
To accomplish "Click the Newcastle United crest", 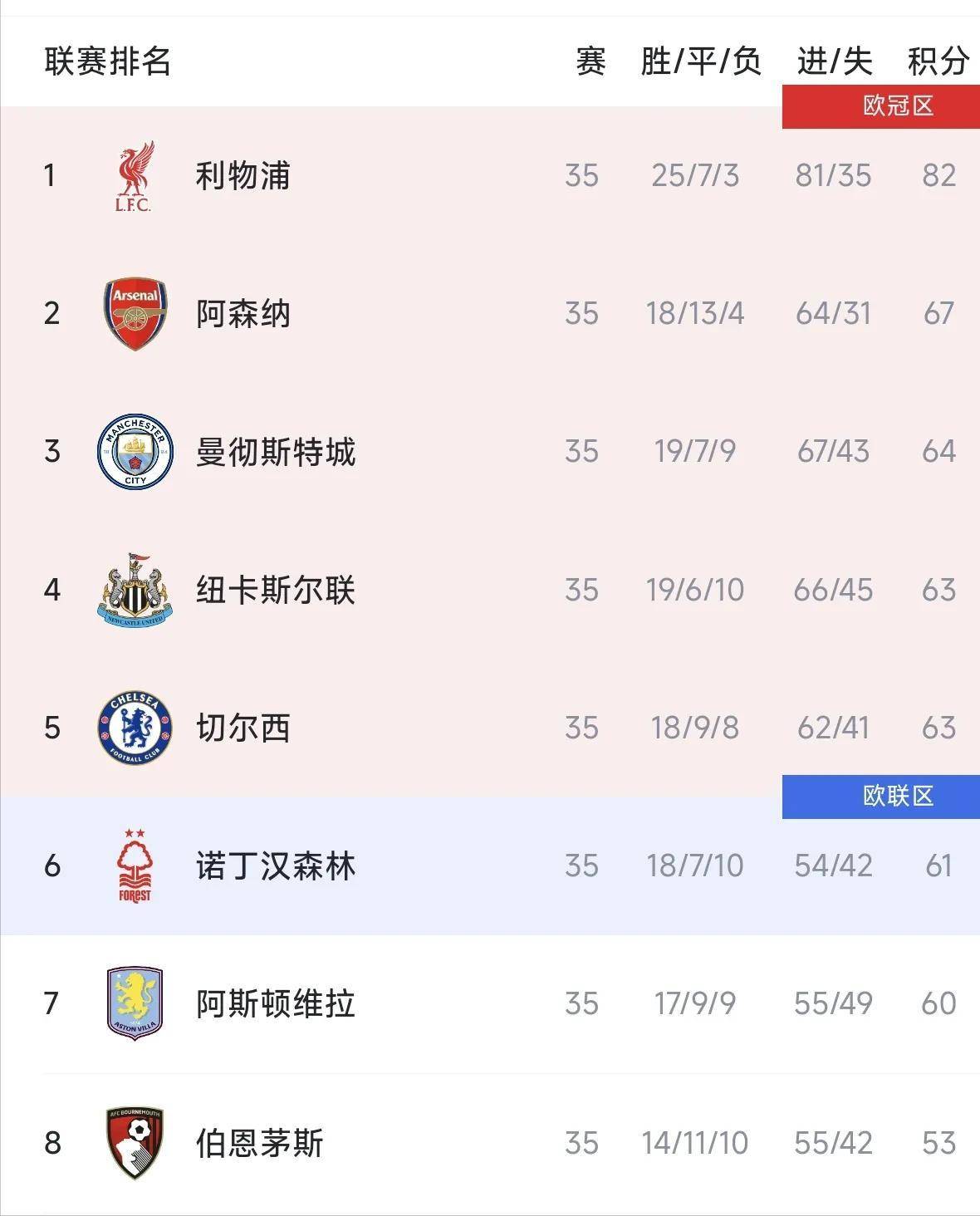I will pyautogui.click(x=135, y=589).
